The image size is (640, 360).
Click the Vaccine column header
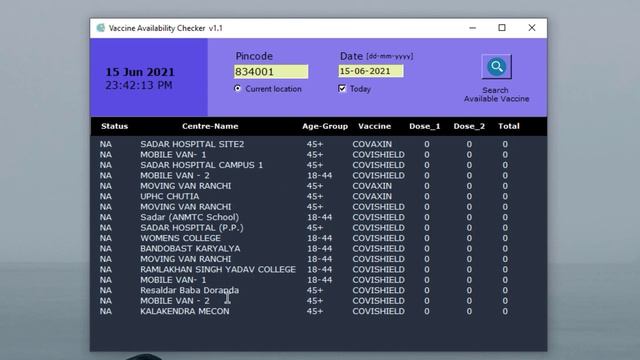click(x=375, y=126)
